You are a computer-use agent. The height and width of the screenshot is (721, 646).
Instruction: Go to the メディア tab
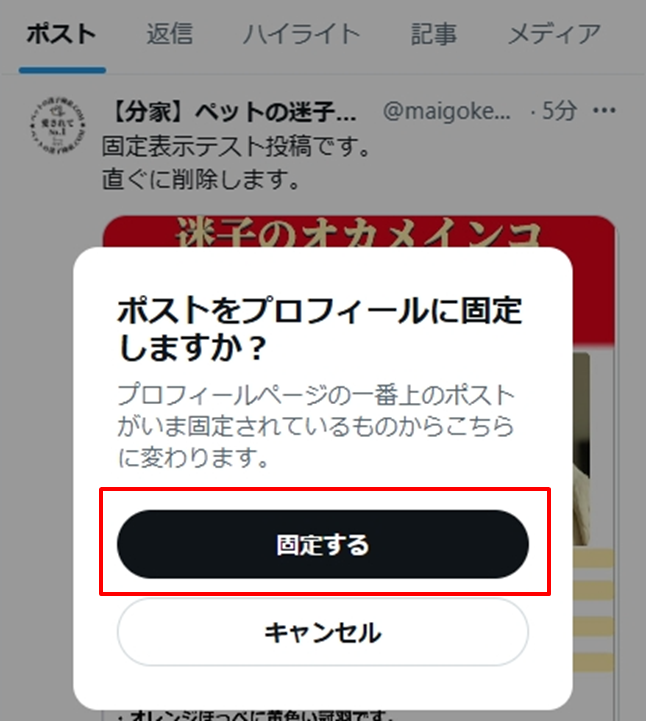coord(554,34)
